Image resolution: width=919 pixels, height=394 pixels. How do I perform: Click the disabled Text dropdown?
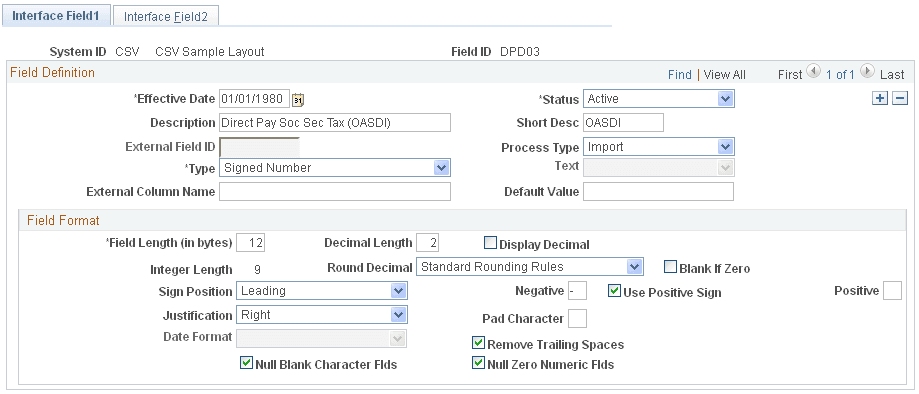[x=659, y=167]
